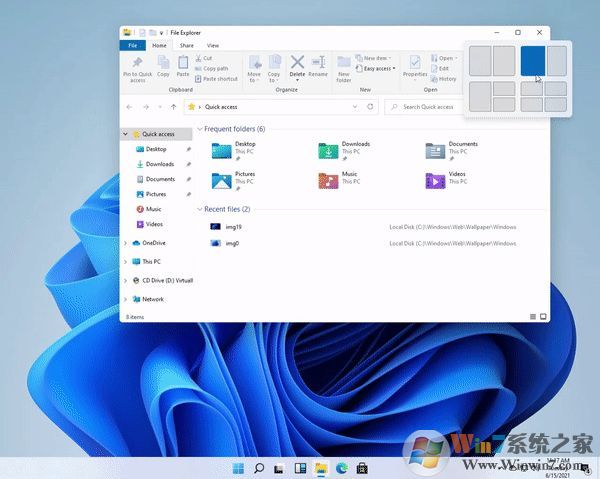Open the Desktop frequent folder

click(x=234, y=151)
